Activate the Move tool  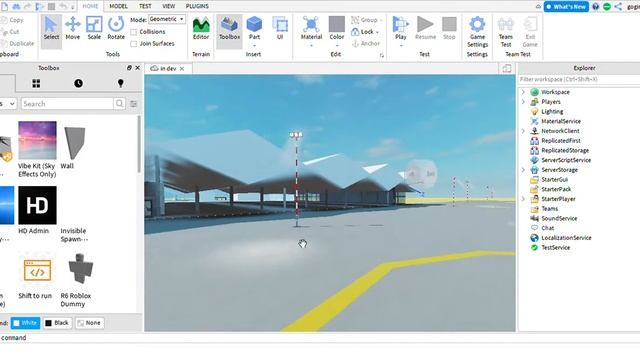(73, 29)
